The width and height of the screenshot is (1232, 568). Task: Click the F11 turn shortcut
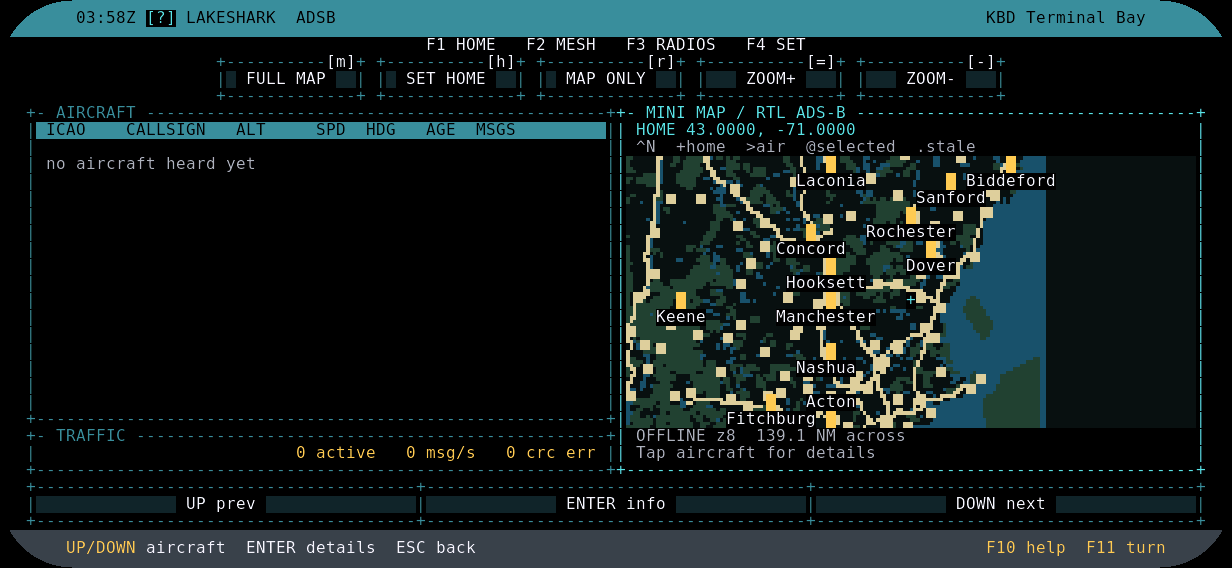coord(1126,547)
